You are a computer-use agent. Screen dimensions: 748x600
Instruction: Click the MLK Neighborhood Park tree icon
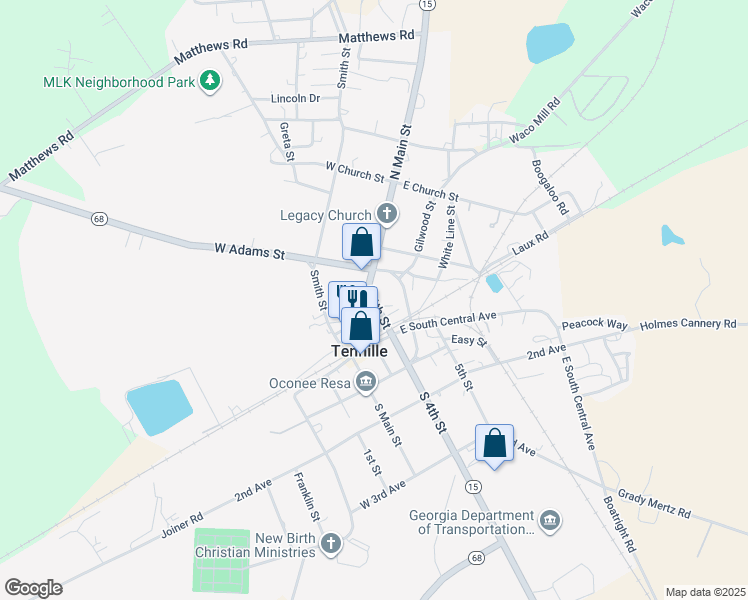pos(210,80)
